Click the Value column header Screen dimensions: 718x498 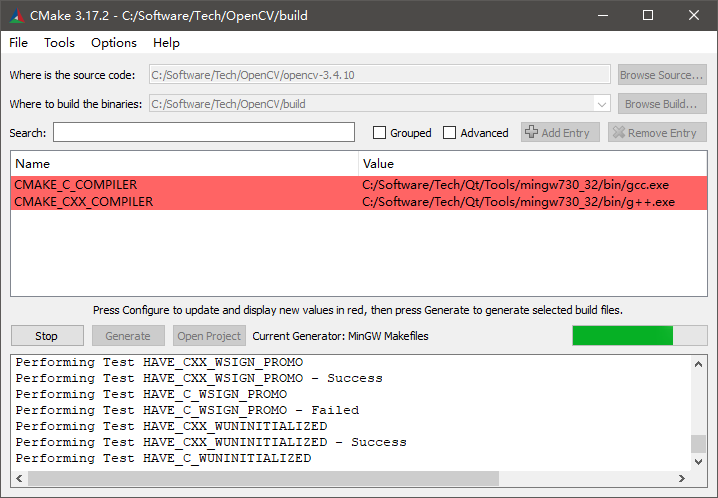(533, 164)
